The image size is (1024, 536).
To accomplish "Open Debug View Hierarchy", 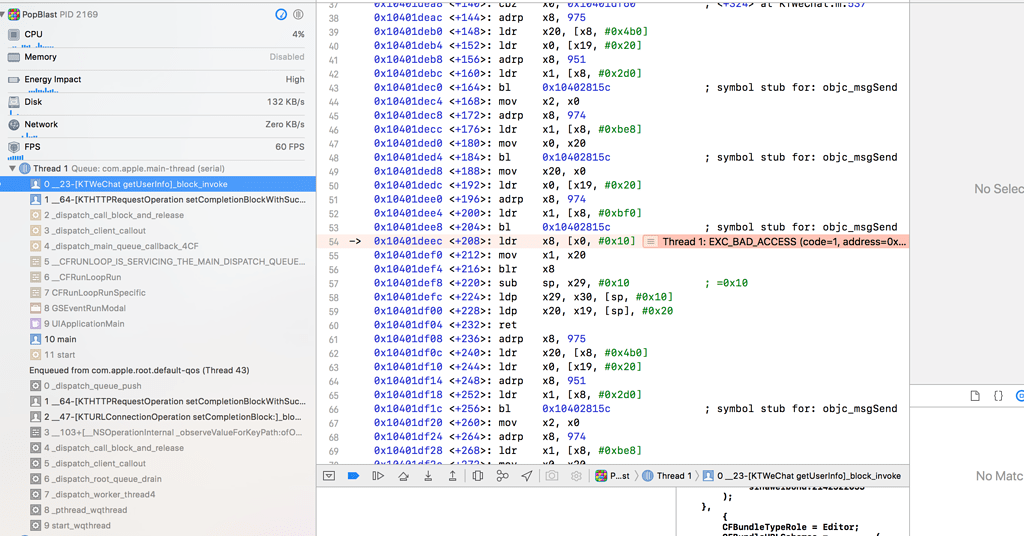I will (x=477, y=476).
